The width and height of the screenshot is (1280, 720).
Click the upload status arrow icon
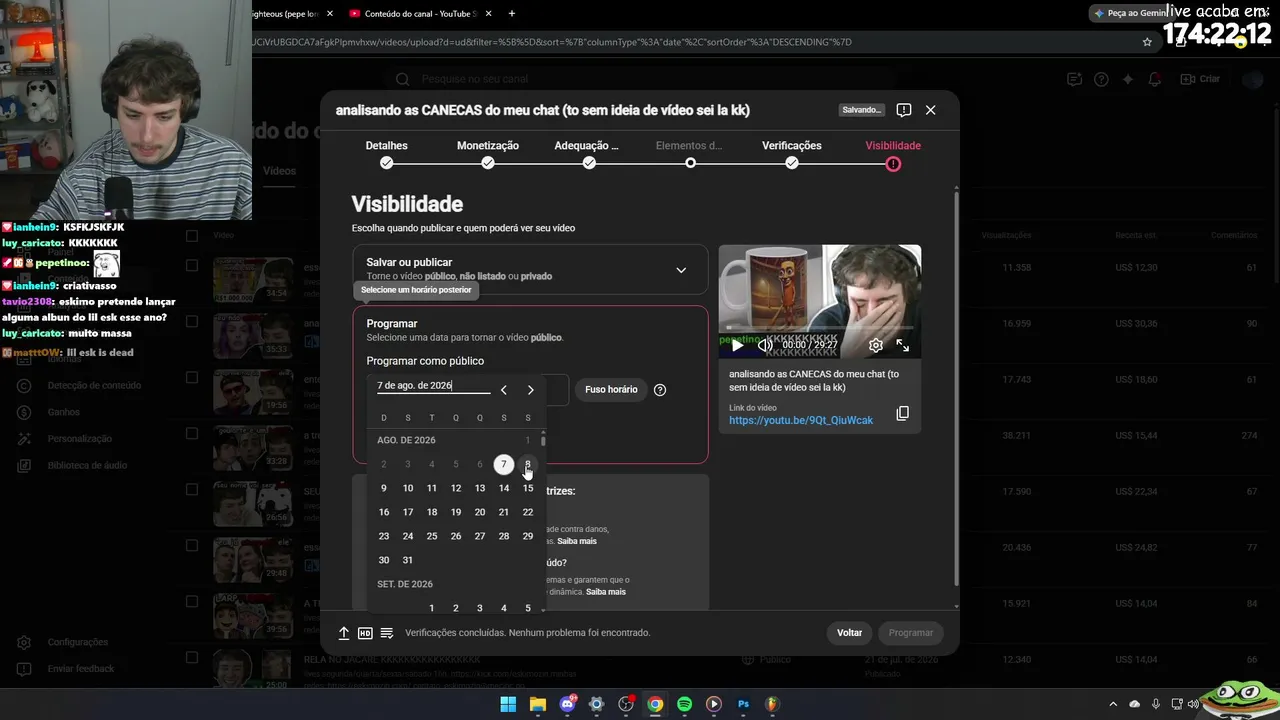[344, 633]
